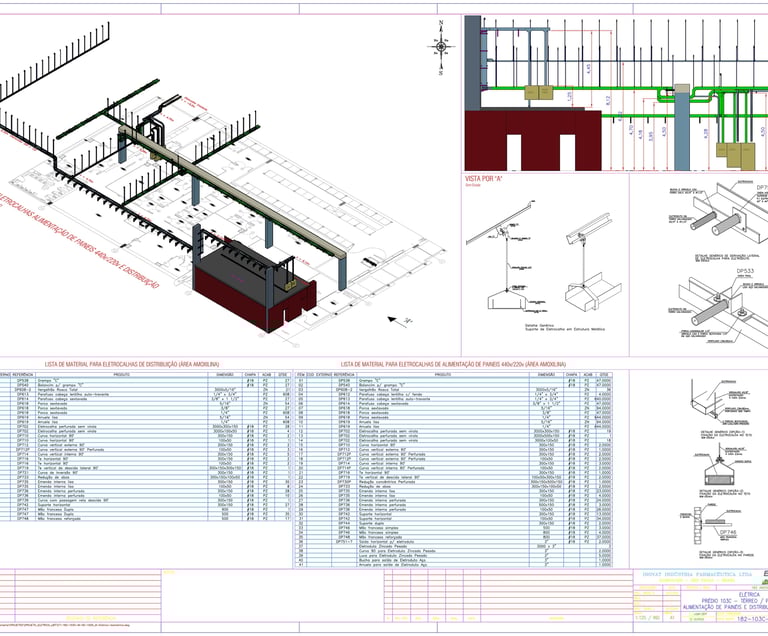Click the "Suporte de Eletrocalha em Estrutura Metálica" caption
Viewport: 768px width, 636px height.
(x=565, y=329)
